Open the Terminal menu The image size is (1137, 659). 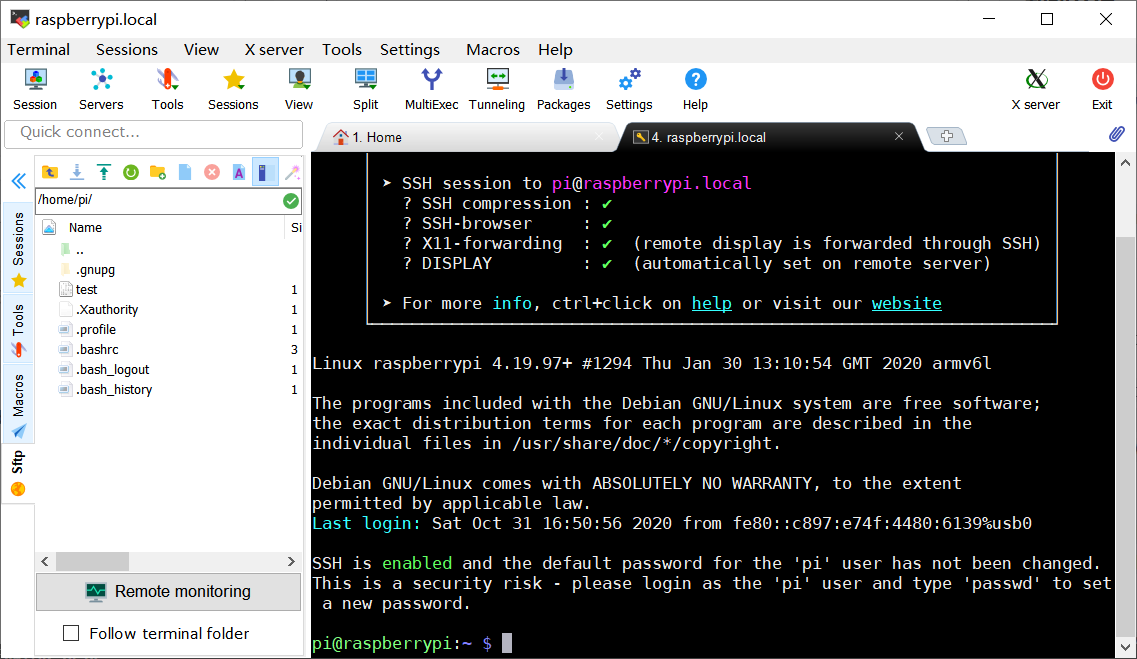(38, 49)
